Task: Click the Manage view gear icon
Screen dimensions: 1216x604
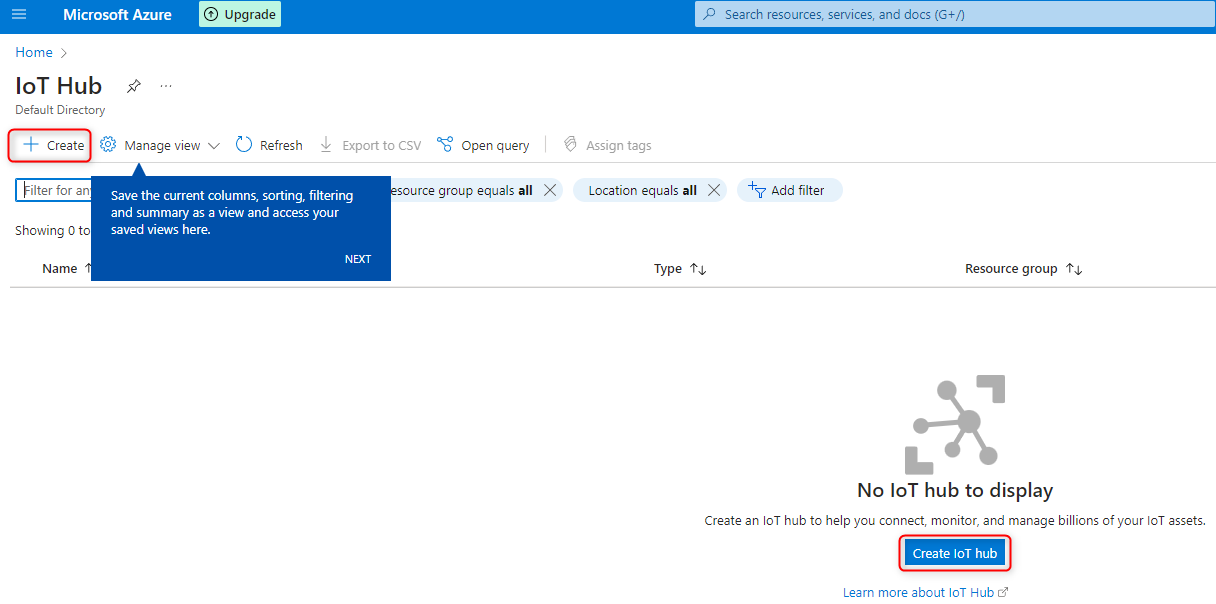Action: click(x=108, y=145)
